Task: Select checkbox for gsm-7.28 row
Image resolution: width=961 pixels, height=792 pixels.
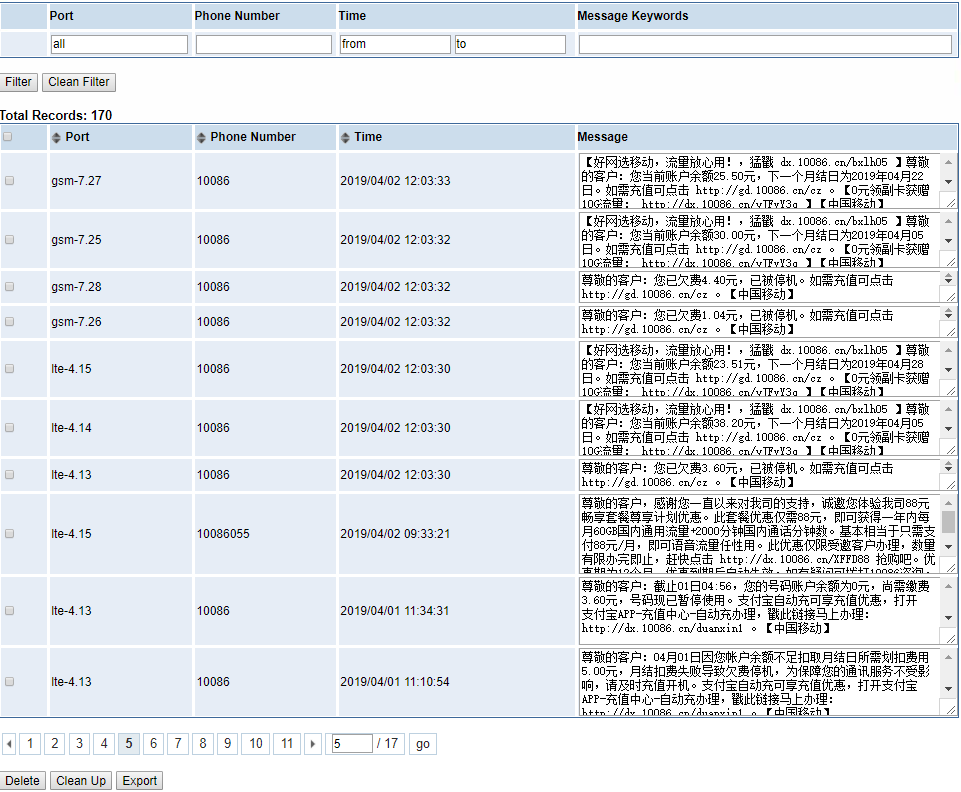Action: click(x=9, y=286)
